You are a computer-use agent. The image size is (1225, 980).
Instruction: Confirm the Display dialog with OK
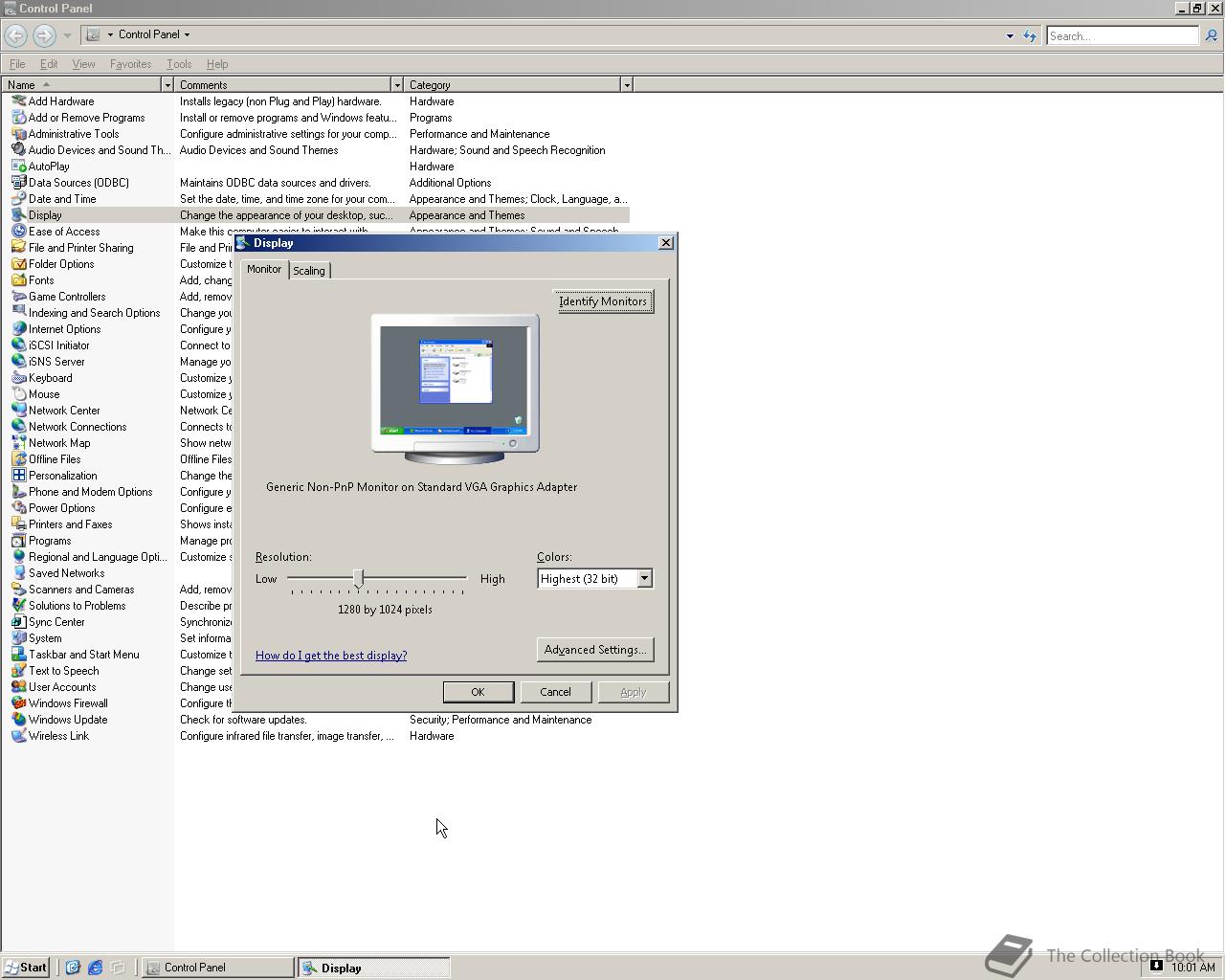(478, 692)
